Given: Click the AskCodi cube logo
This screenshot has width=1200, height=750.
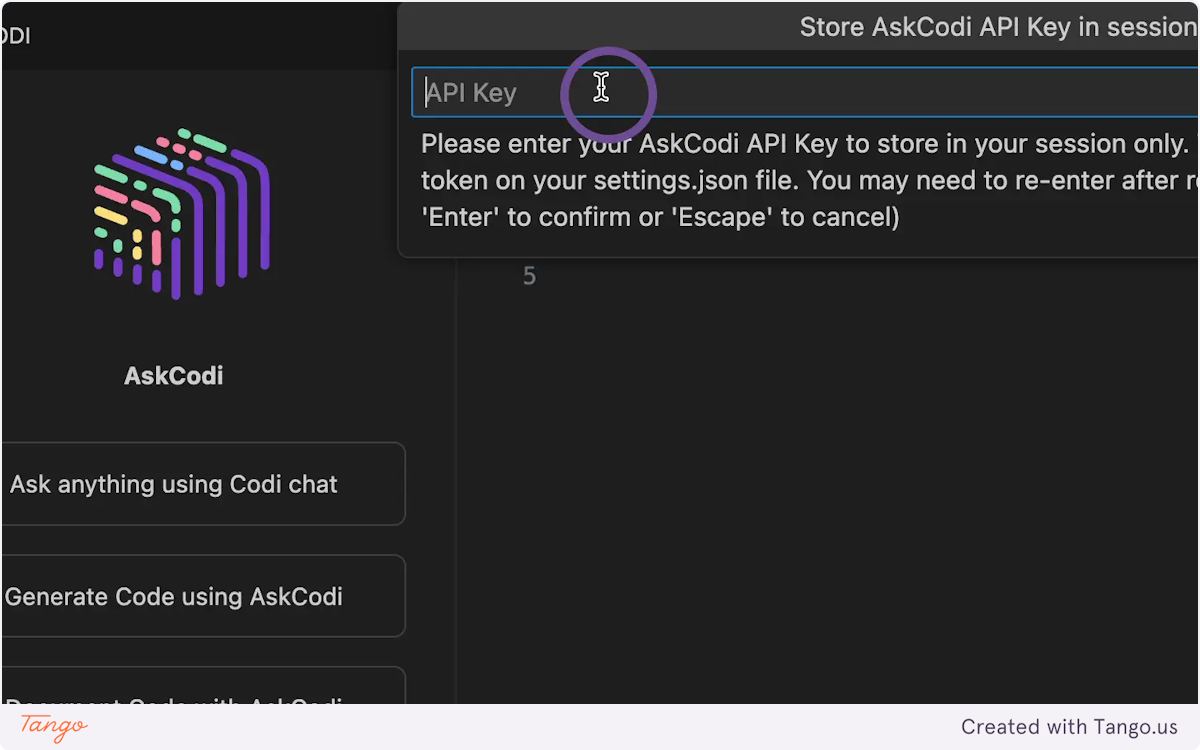Looking at the screenshot, I should (x=181, y=213).
